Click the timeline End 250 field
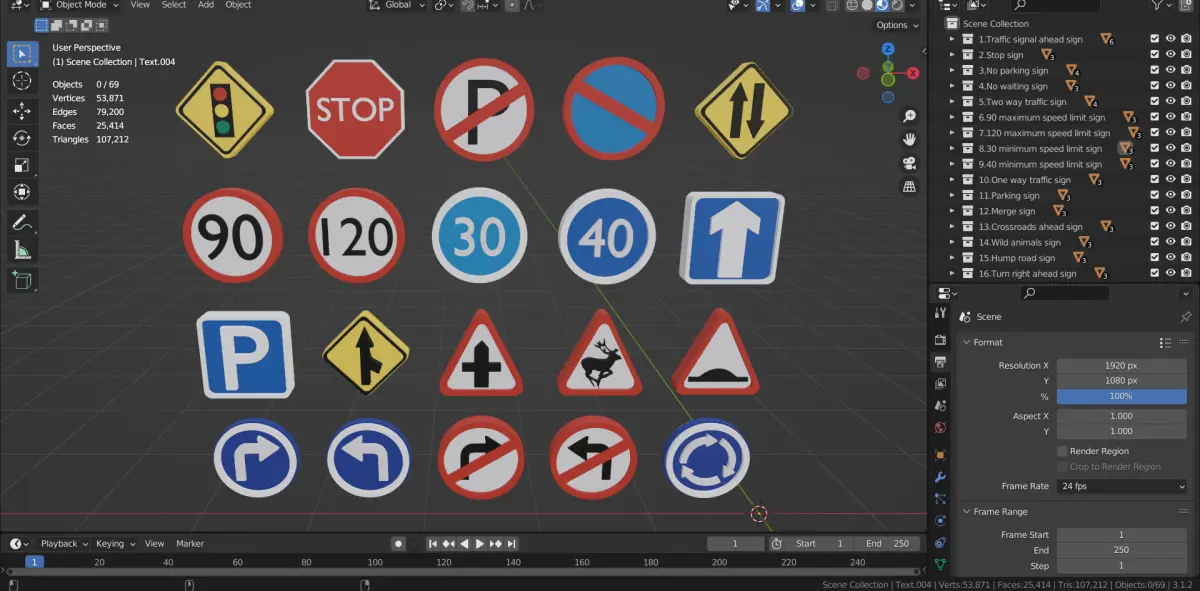 coord(886,544)
